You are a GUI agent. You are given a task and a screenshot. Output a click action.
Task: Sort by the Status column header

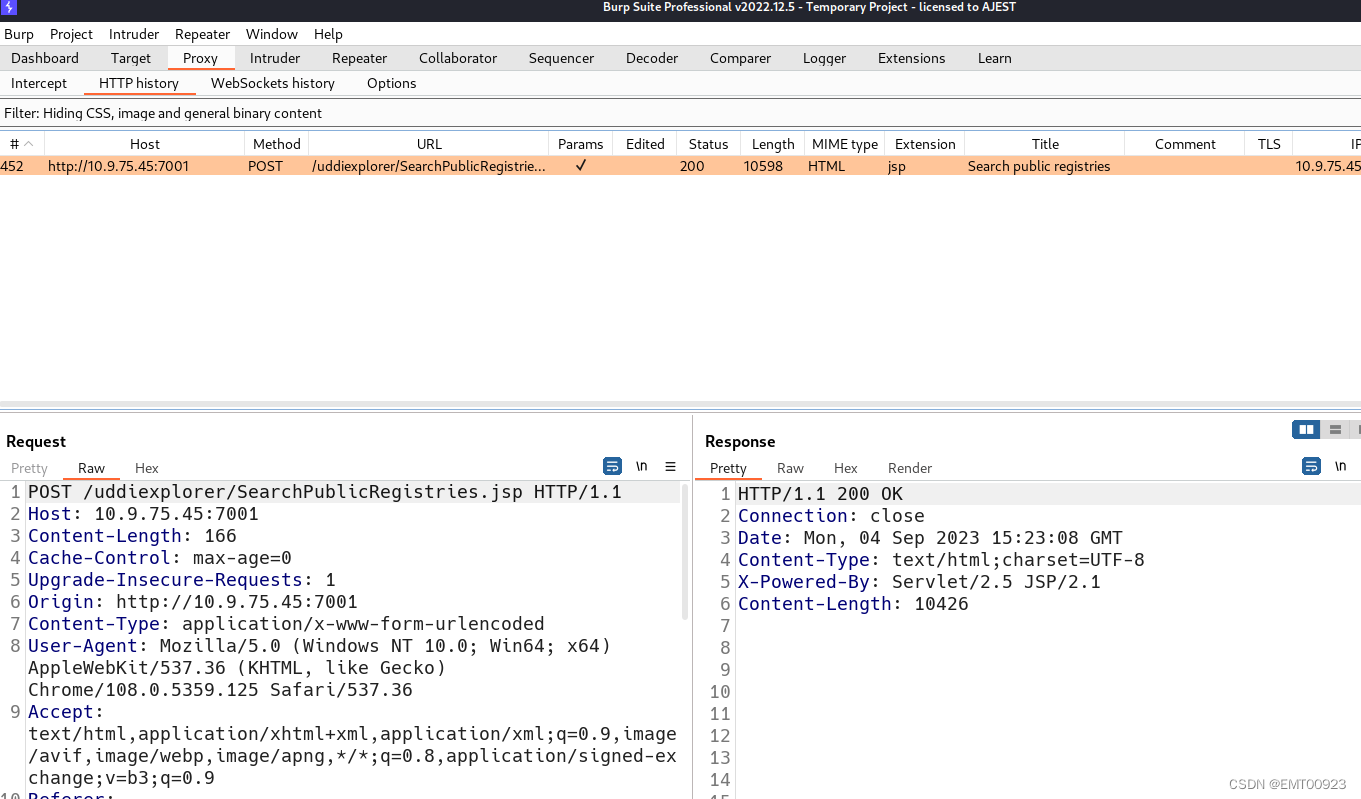(708, 144)
